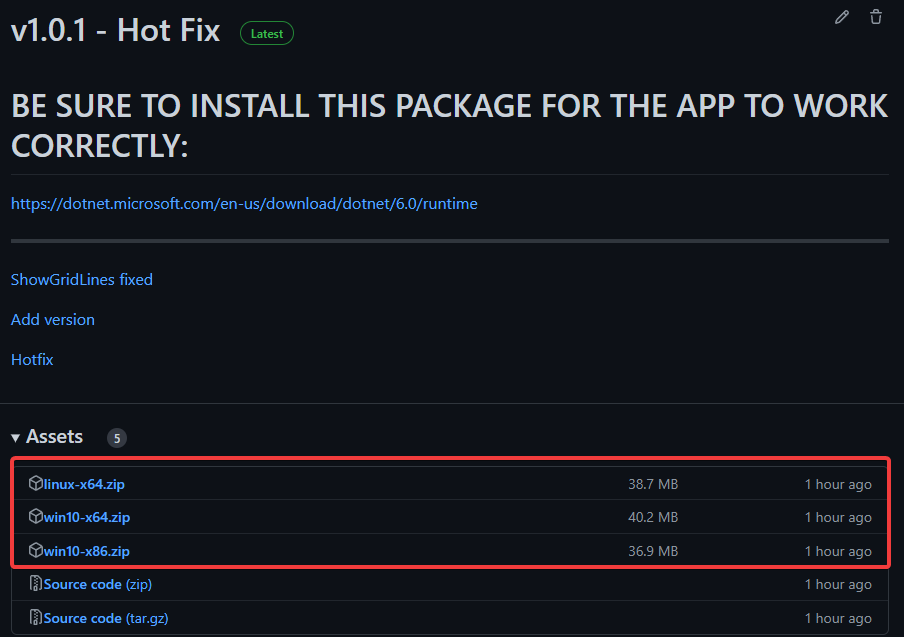Open the Hotfix commit link
This screenshot has height=637, width=904.
tap(32, 359)
